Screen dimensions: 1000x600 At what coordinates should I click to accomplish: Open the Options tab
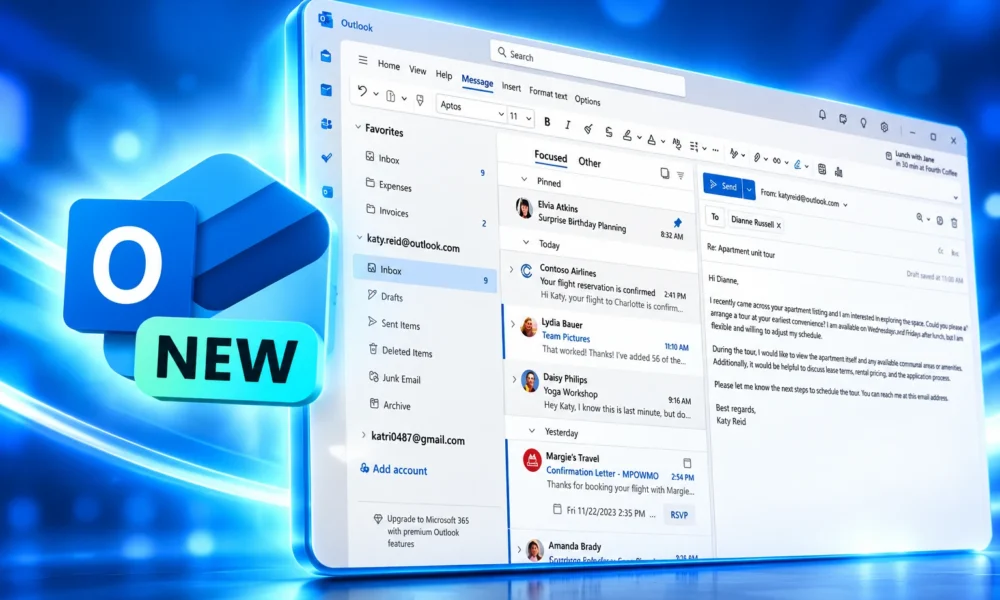(587, 101)
